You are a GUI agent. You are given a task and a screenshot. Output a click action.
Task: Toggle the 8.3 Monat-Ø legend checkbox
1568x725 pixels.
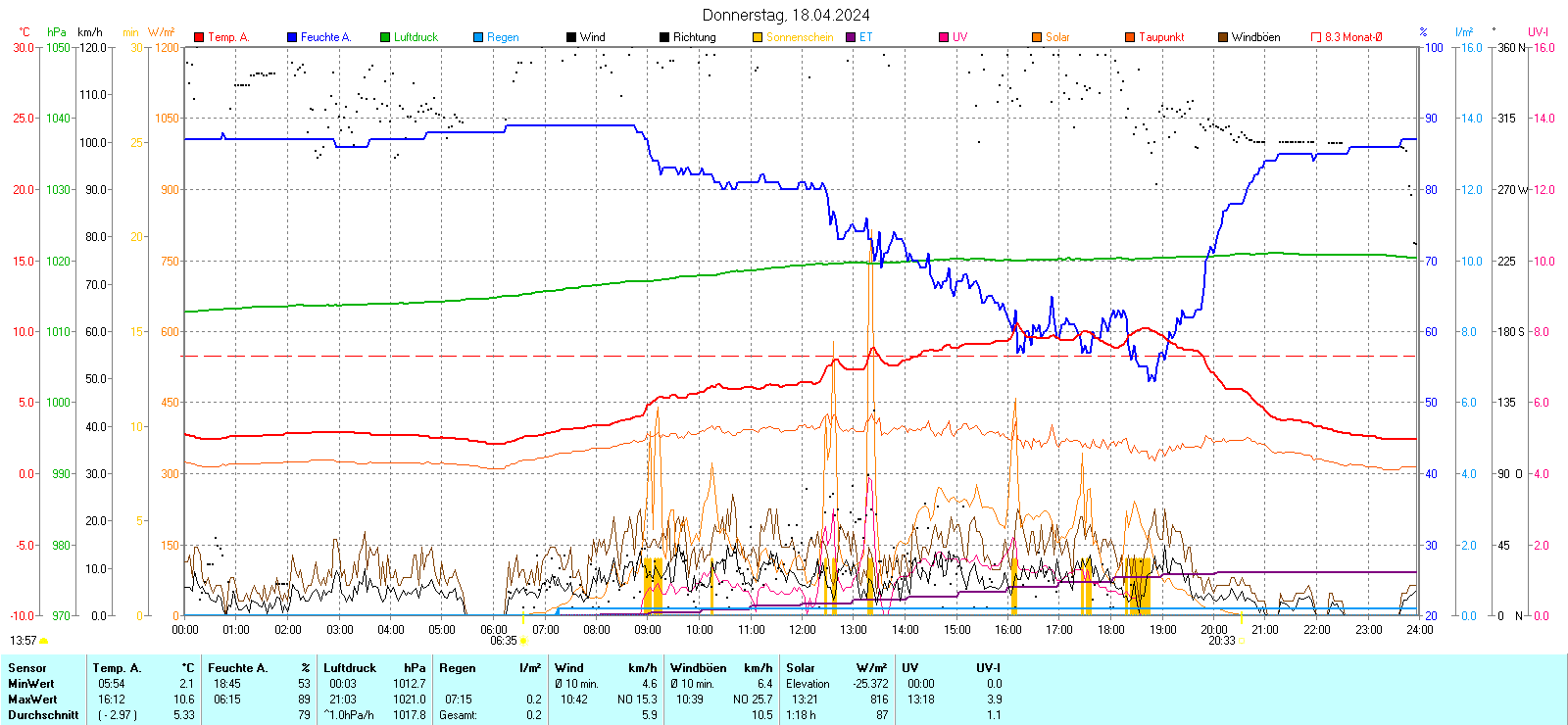[1316, 37]
